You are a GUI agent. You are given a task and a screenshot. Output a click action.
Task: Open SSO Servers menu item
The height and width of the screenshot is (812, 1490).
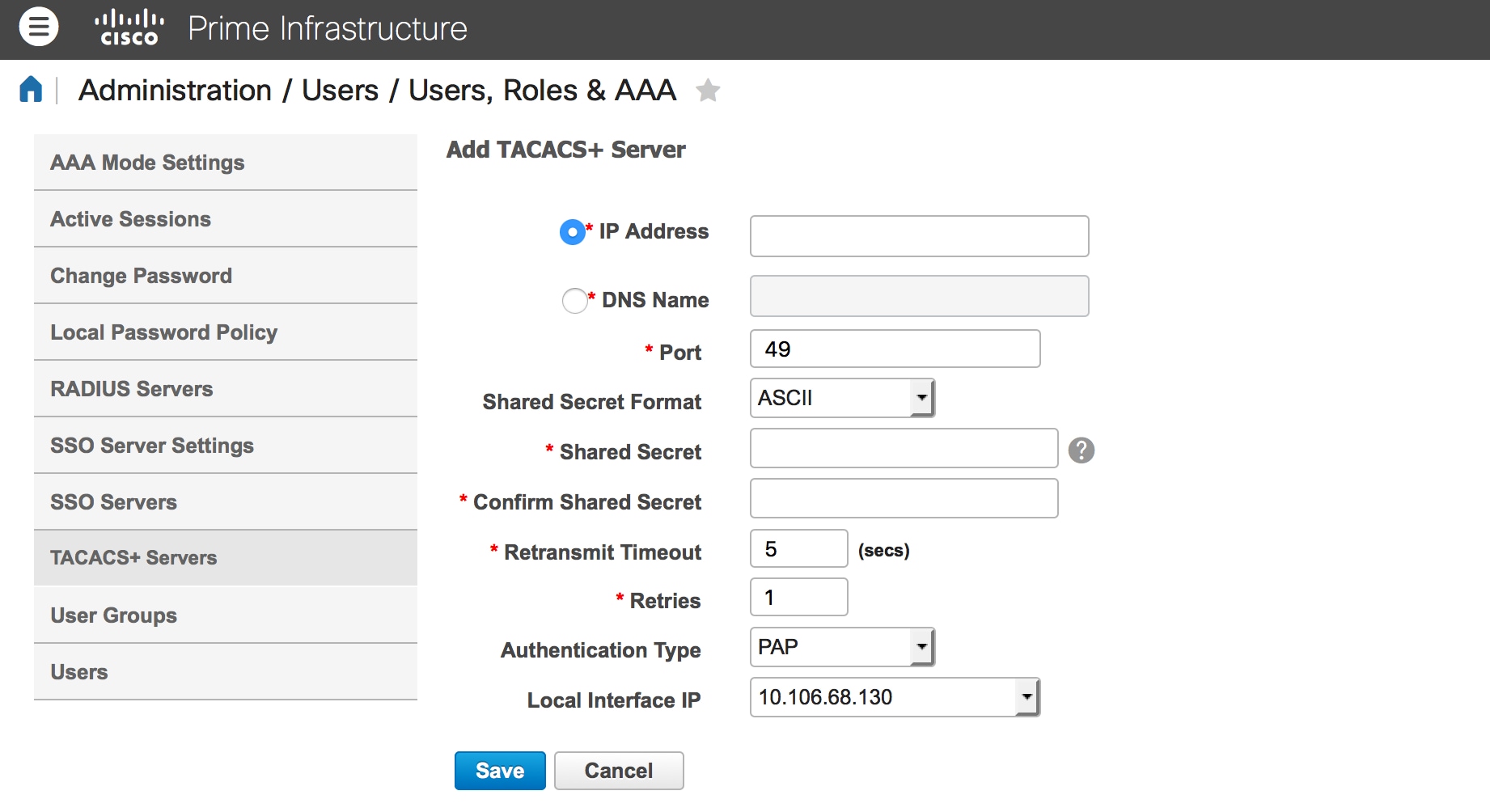coord(226,502)
